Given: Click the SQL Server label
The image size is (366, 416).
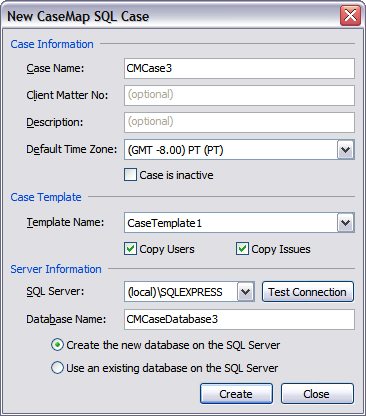Looking at the screenshot, I should pos(55,291).
